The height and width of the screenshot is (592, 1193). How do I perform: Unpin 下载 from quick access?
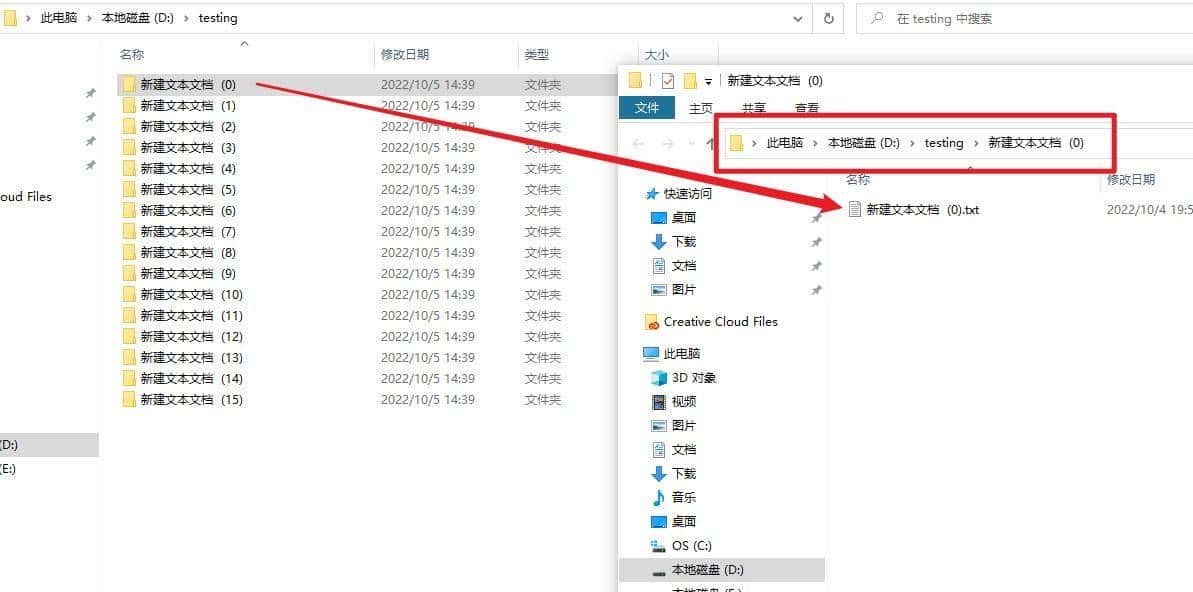(818, 241)
